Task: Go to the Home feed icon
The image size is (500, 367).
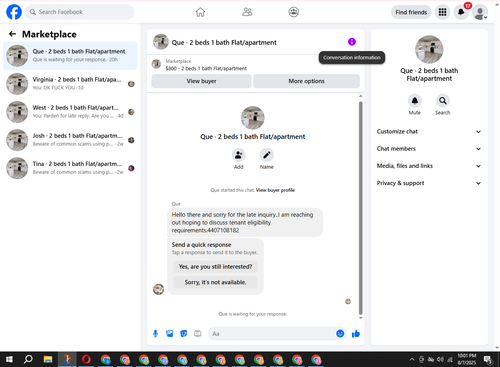Action: point(200,12)
